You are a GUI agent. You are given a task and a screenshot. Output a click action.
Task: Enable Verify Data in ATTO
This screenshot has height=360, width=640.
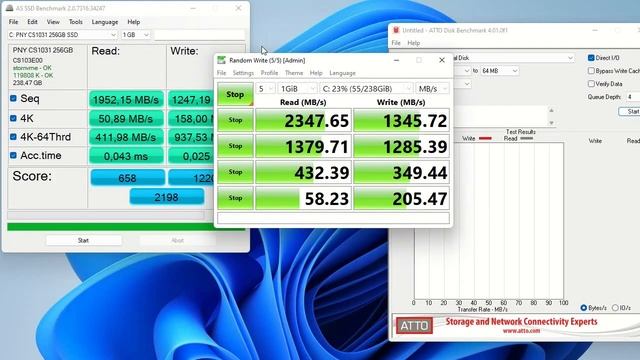pyautogui.click(x=591, y=84)
